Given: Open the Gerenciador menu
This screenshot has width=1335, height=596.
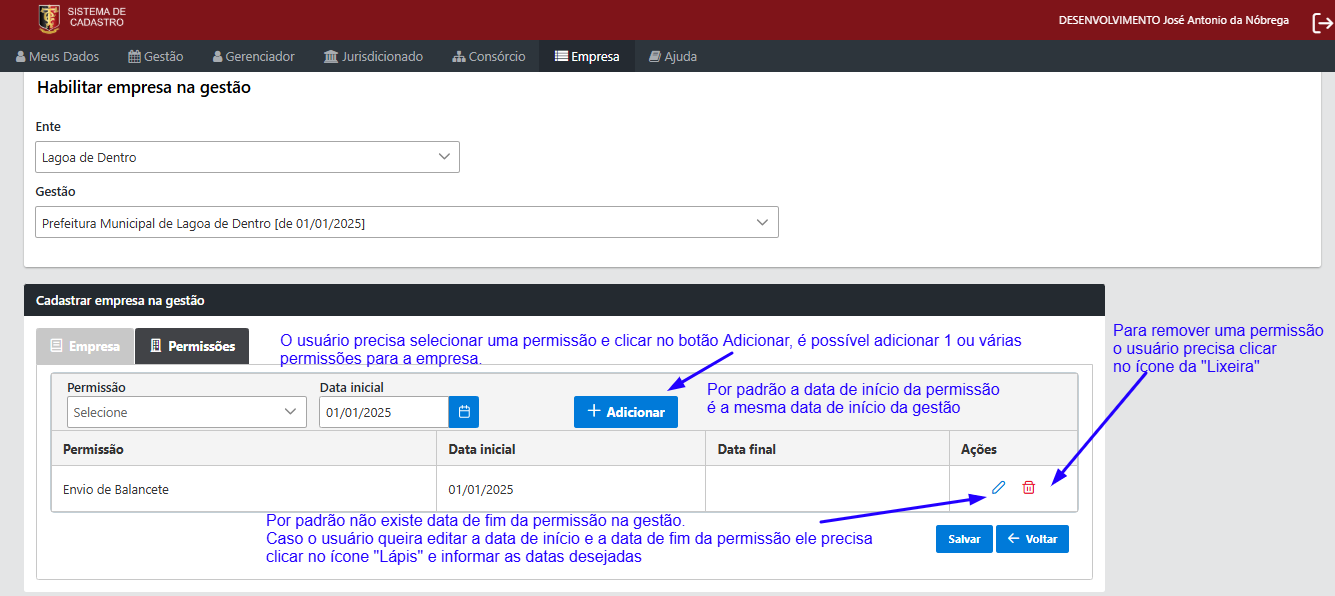Looking at the screenshot, I should click(x=253, y=56).
